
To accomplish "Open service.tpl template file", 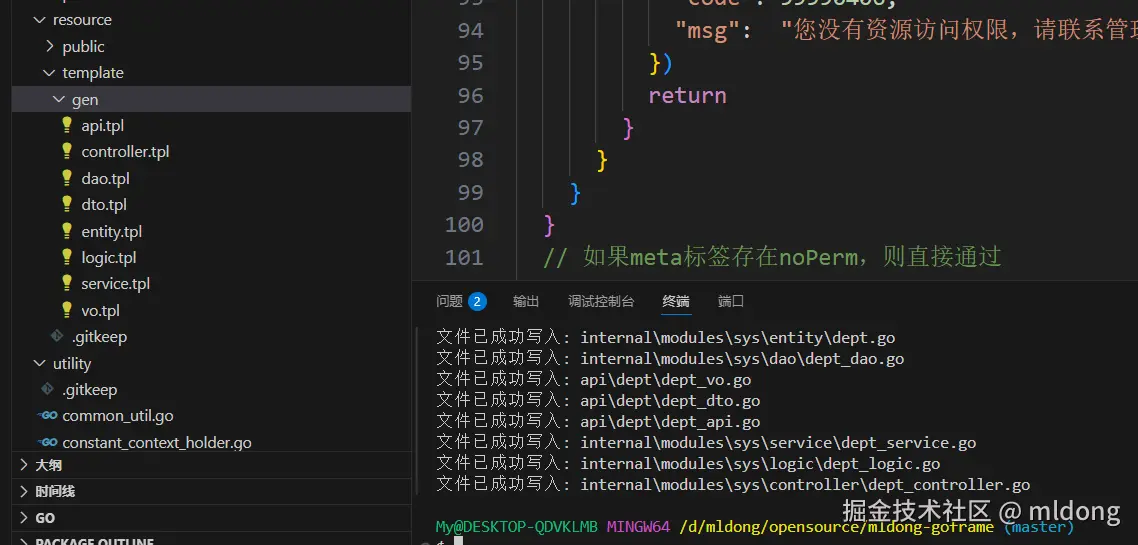I will [x=115, y=284].
